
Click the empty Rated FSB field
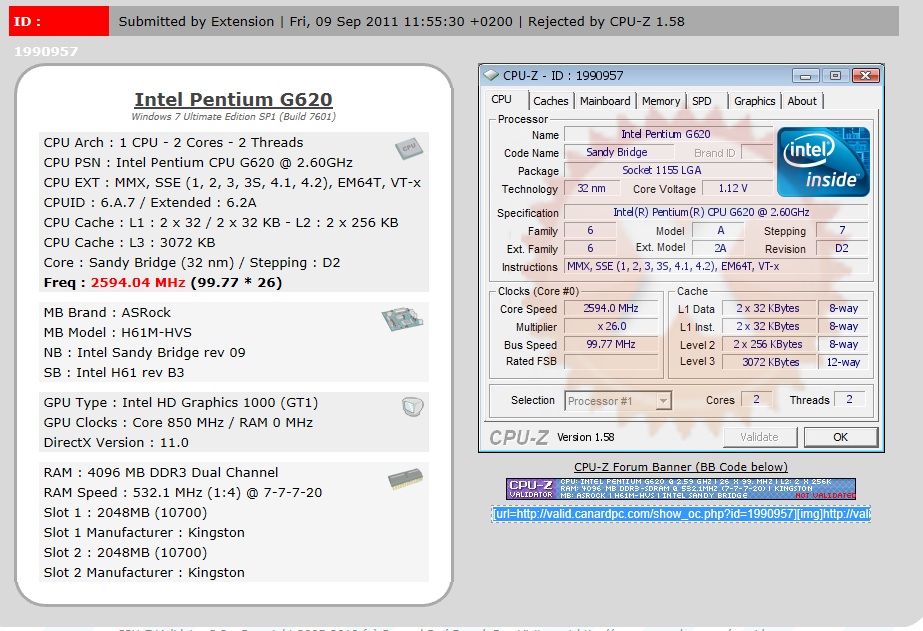click(611, 361)
